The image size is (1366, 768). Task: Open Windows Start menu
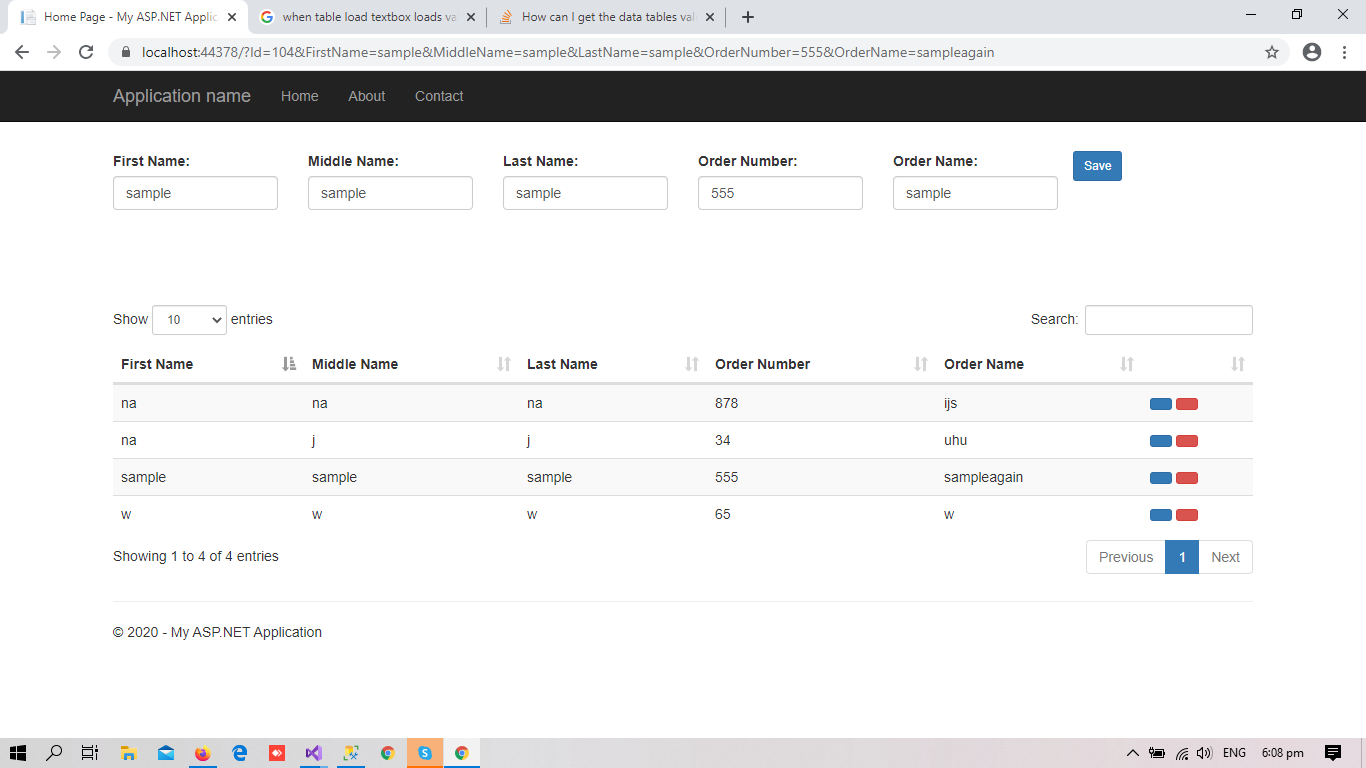click(x=18, y=753)
